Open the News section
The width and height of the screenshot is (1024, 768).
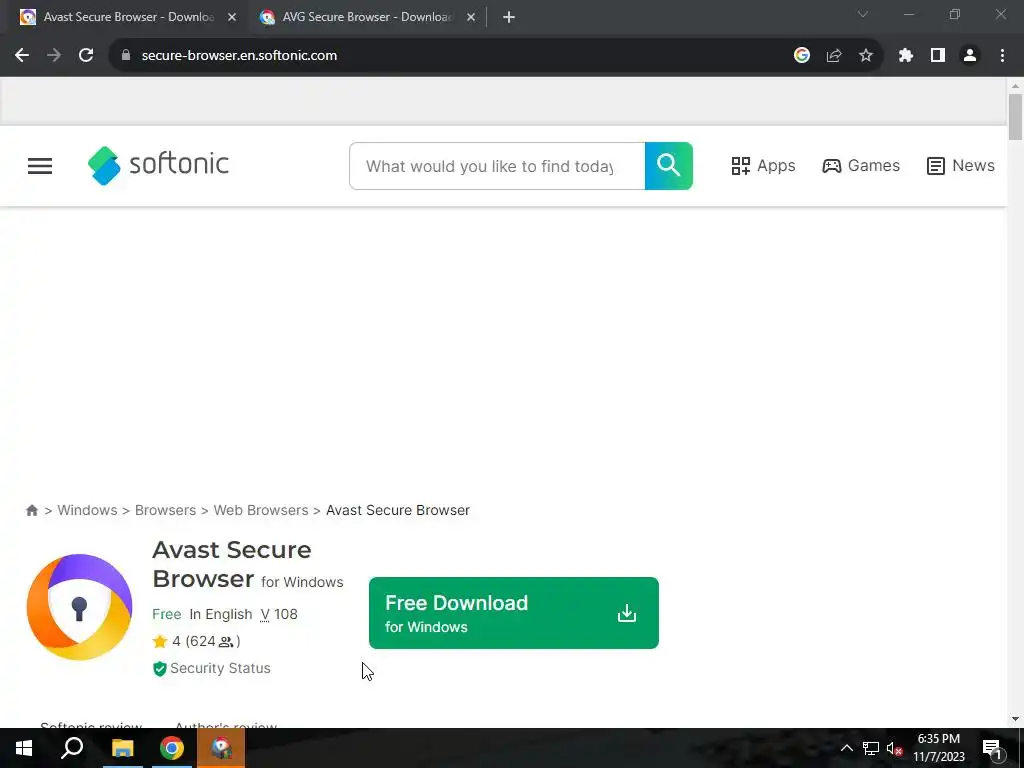(x=961, y=166)
